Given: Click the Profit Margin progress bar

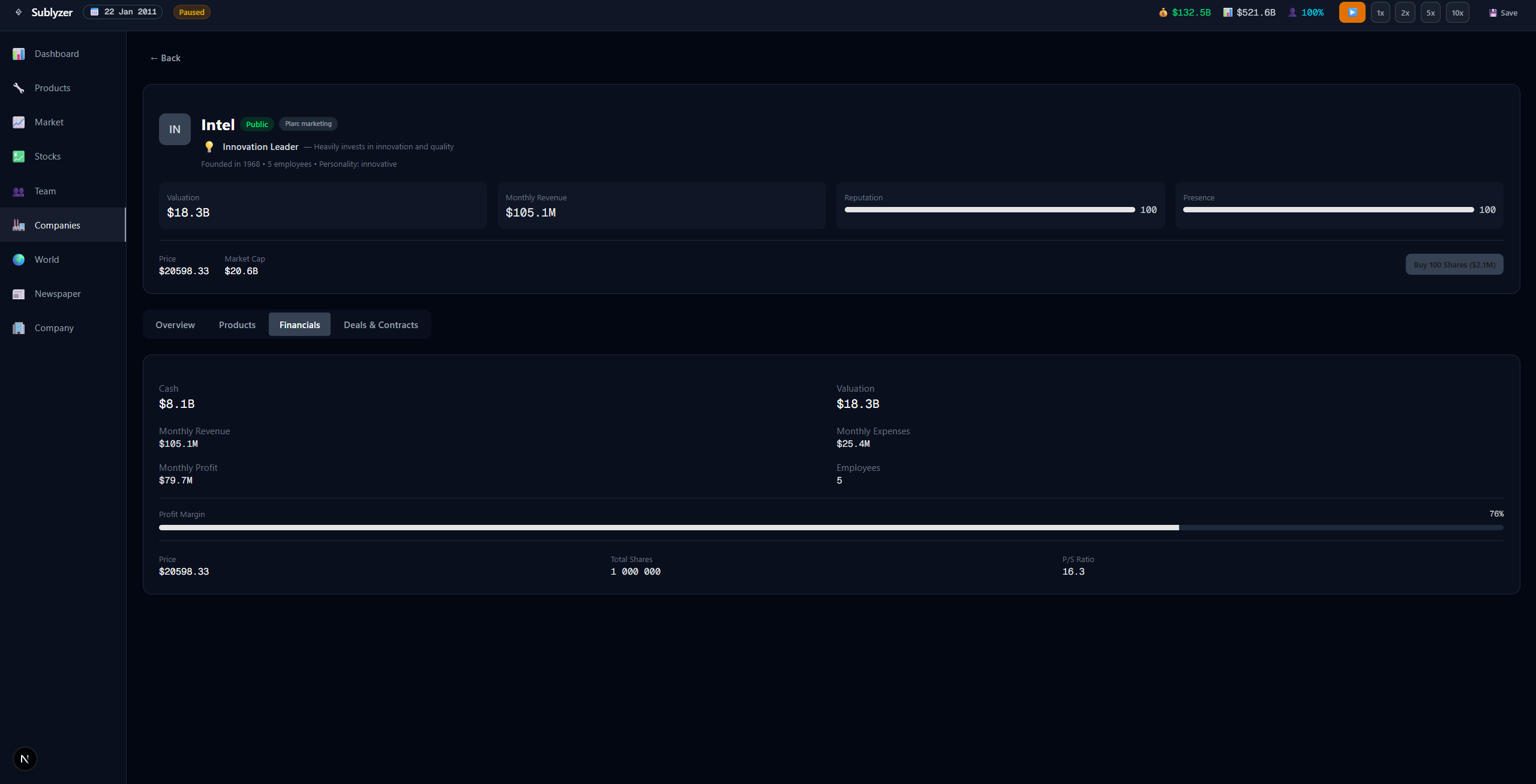Looking at the screenshot, I should pyautogui.click(x=830, y=528).
